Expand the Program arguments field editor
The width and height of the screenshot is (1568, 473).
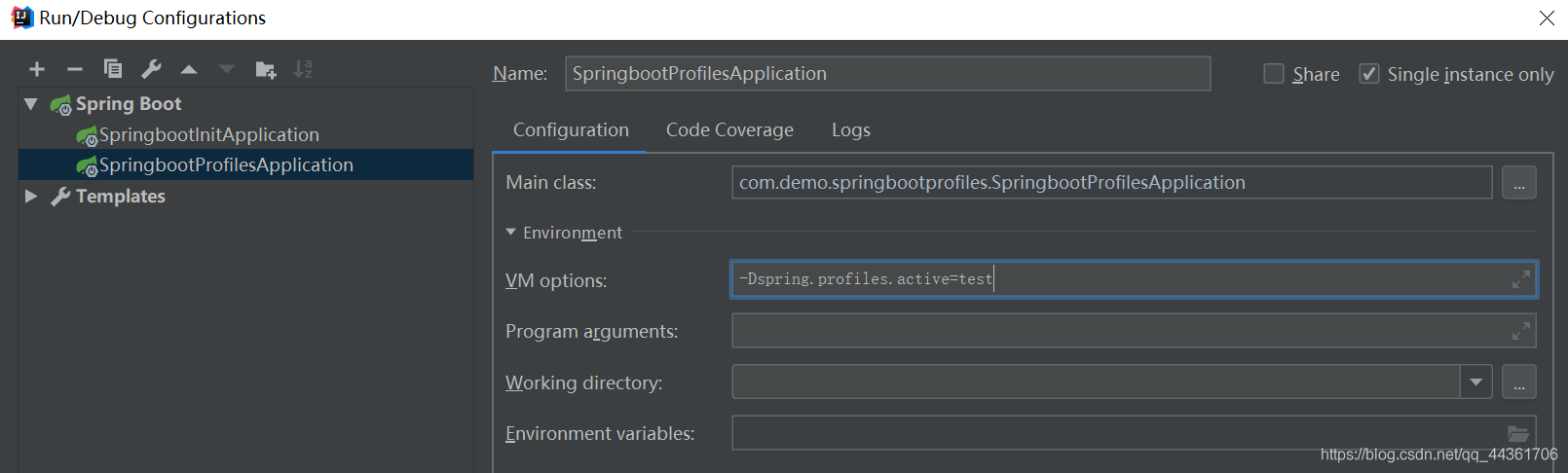[1520, 332]
